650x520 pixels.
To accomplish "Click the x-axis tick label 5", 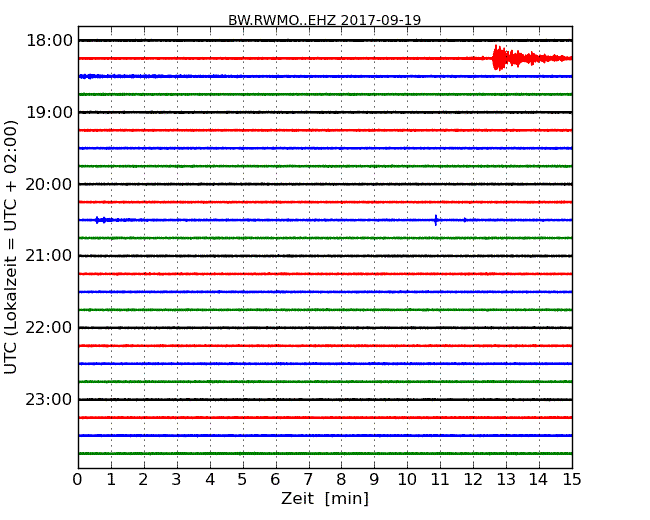I will pyautogui.click(x=242, y=479).
